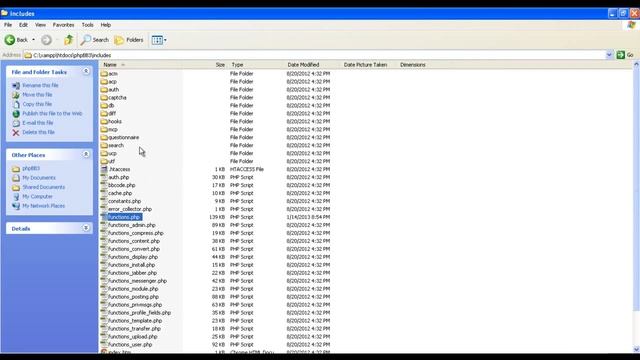Click into the Address bar path field
This screenshot has width=640, height=360.
314,55
